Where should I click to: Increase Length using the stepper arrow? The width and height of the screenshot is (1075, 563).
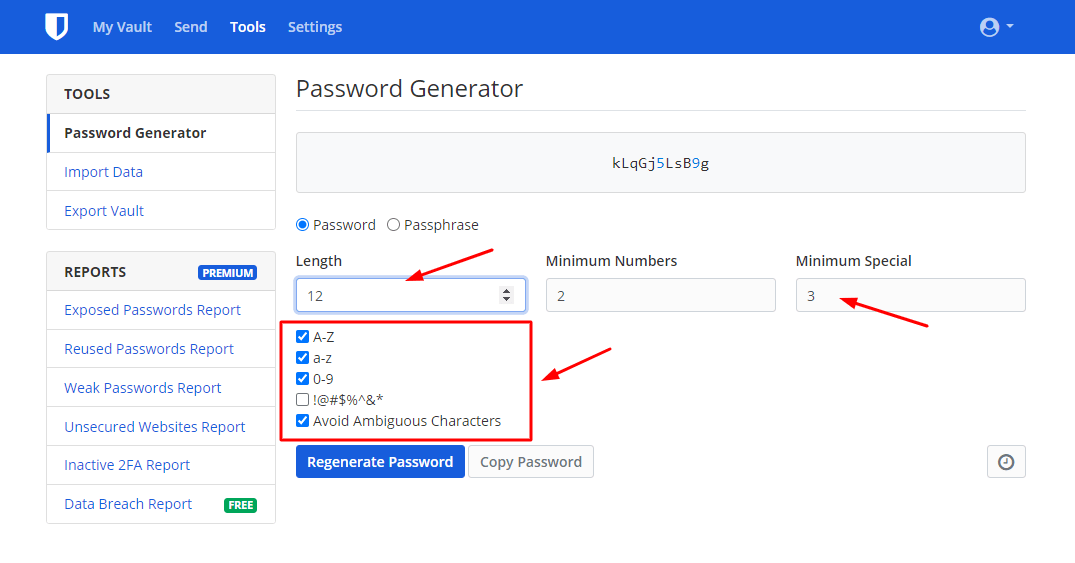(x=506, y=290)
